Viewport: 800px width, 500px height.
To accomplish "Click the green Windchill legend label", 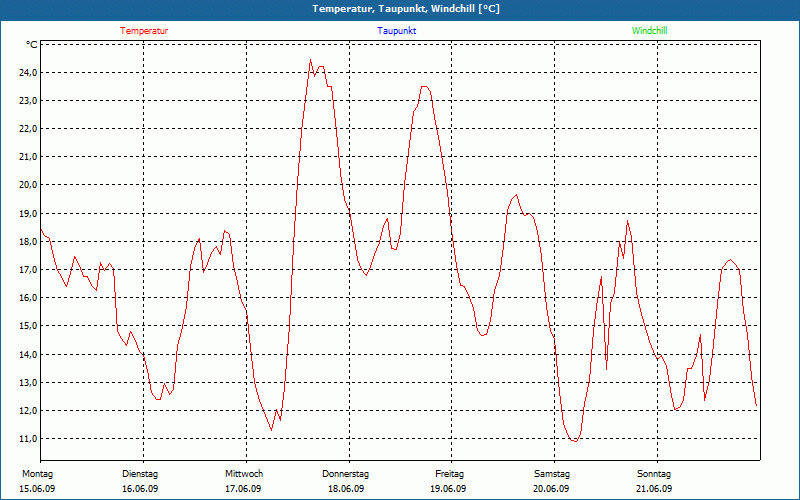I will point(649,31).
